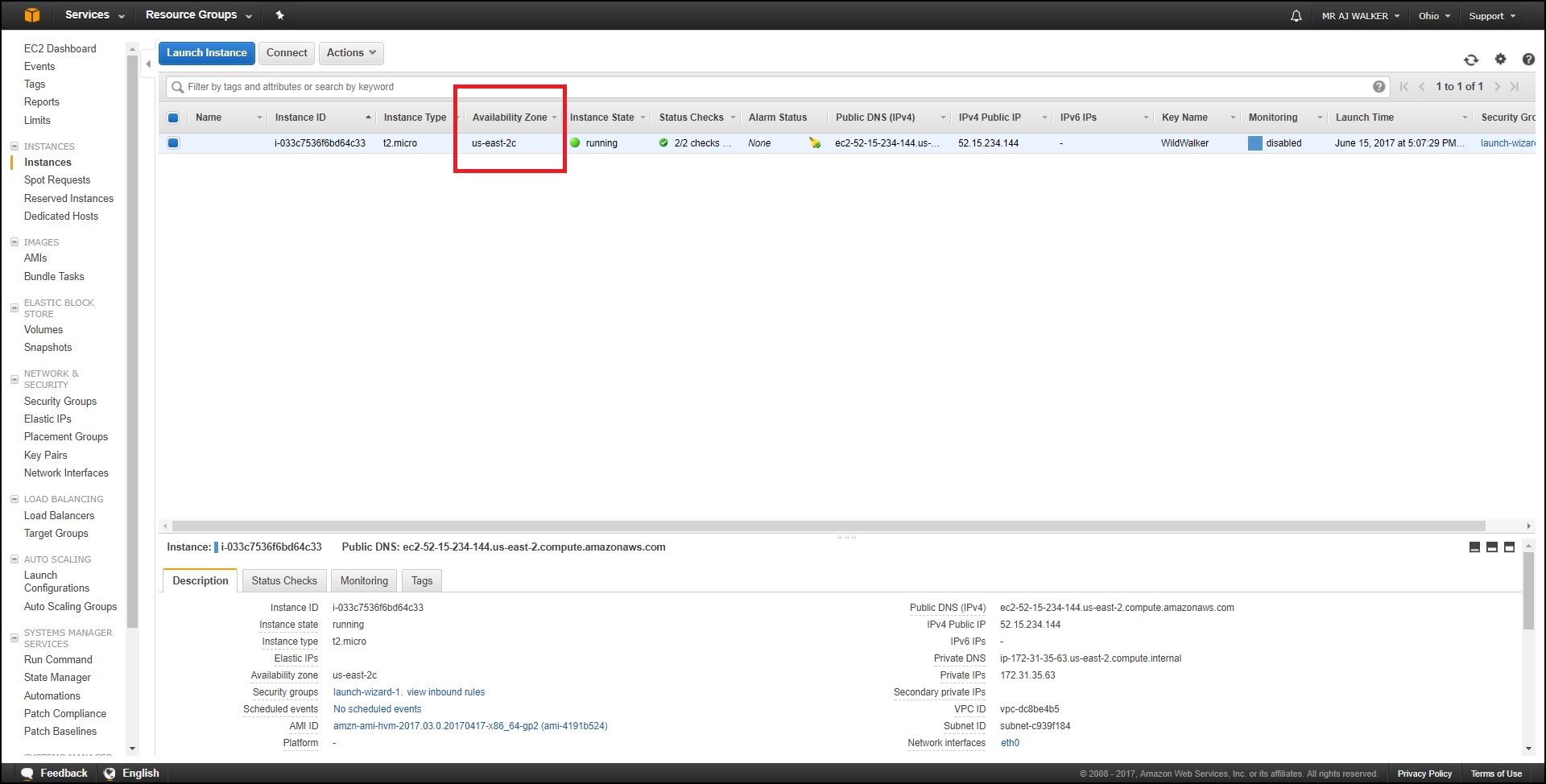Open the EC2 Dashboard sidebar link

click(60, 49)
